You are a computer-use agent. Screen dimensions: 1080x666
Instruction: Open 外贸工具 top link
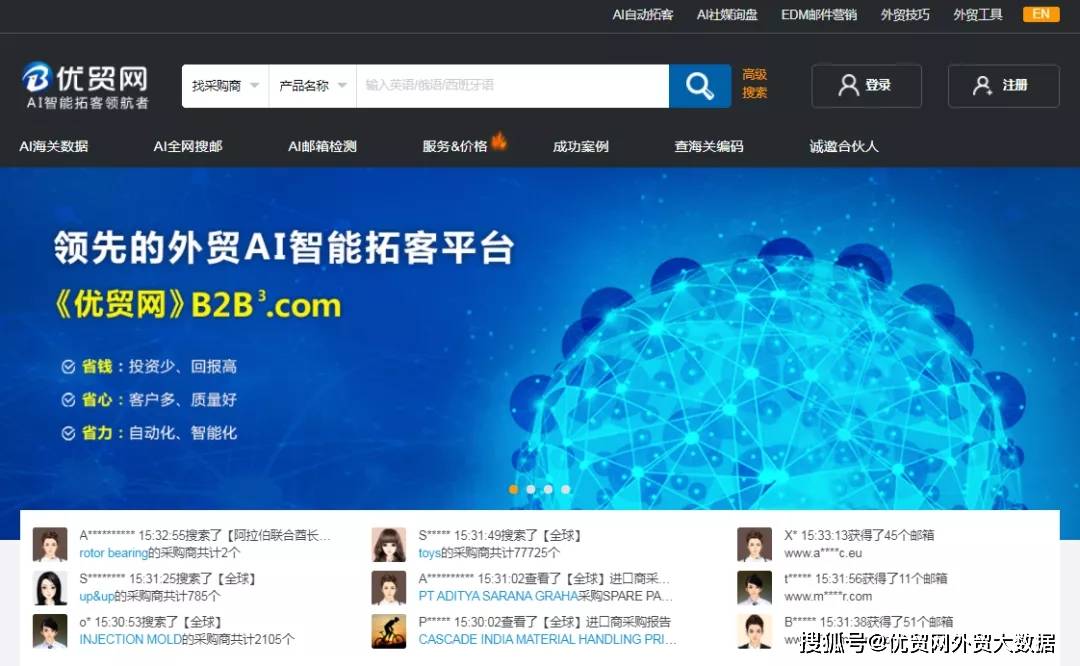[x=977, y=14]
